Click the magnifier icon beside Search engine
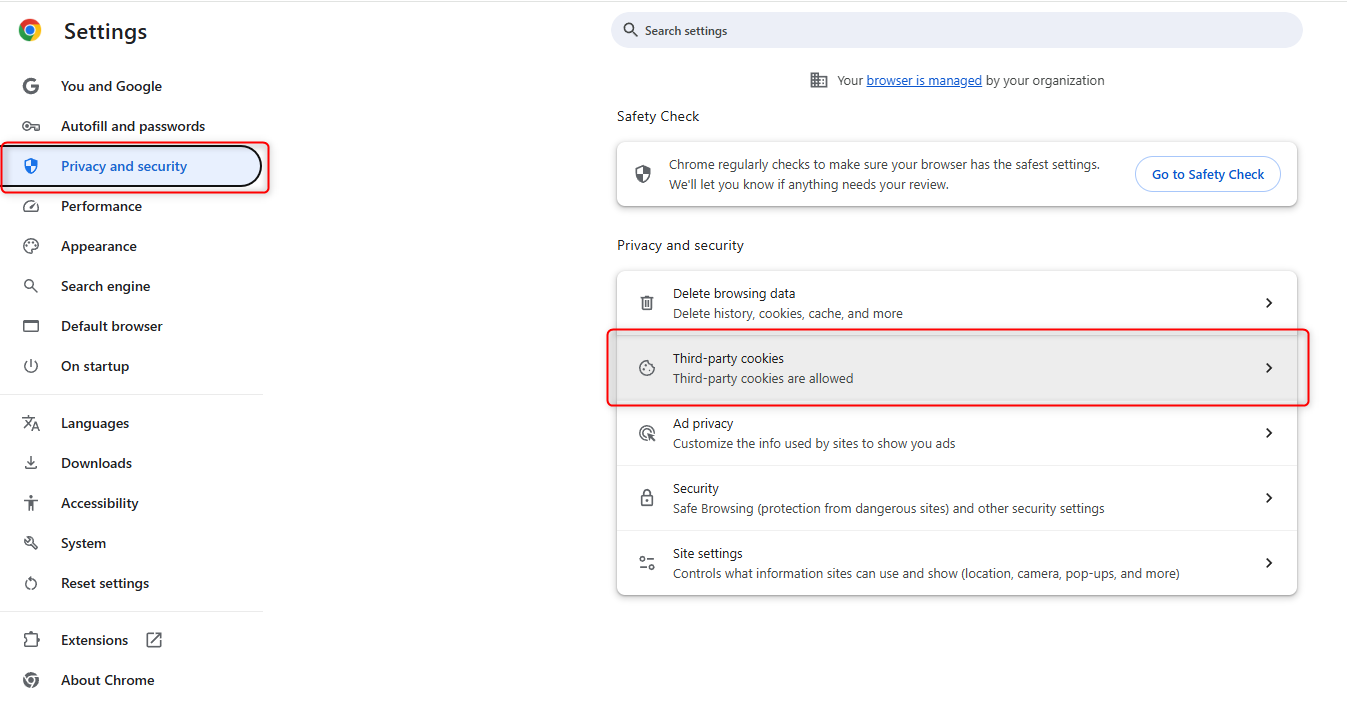Screen dimensions: 1347x715 click(31, 286)
